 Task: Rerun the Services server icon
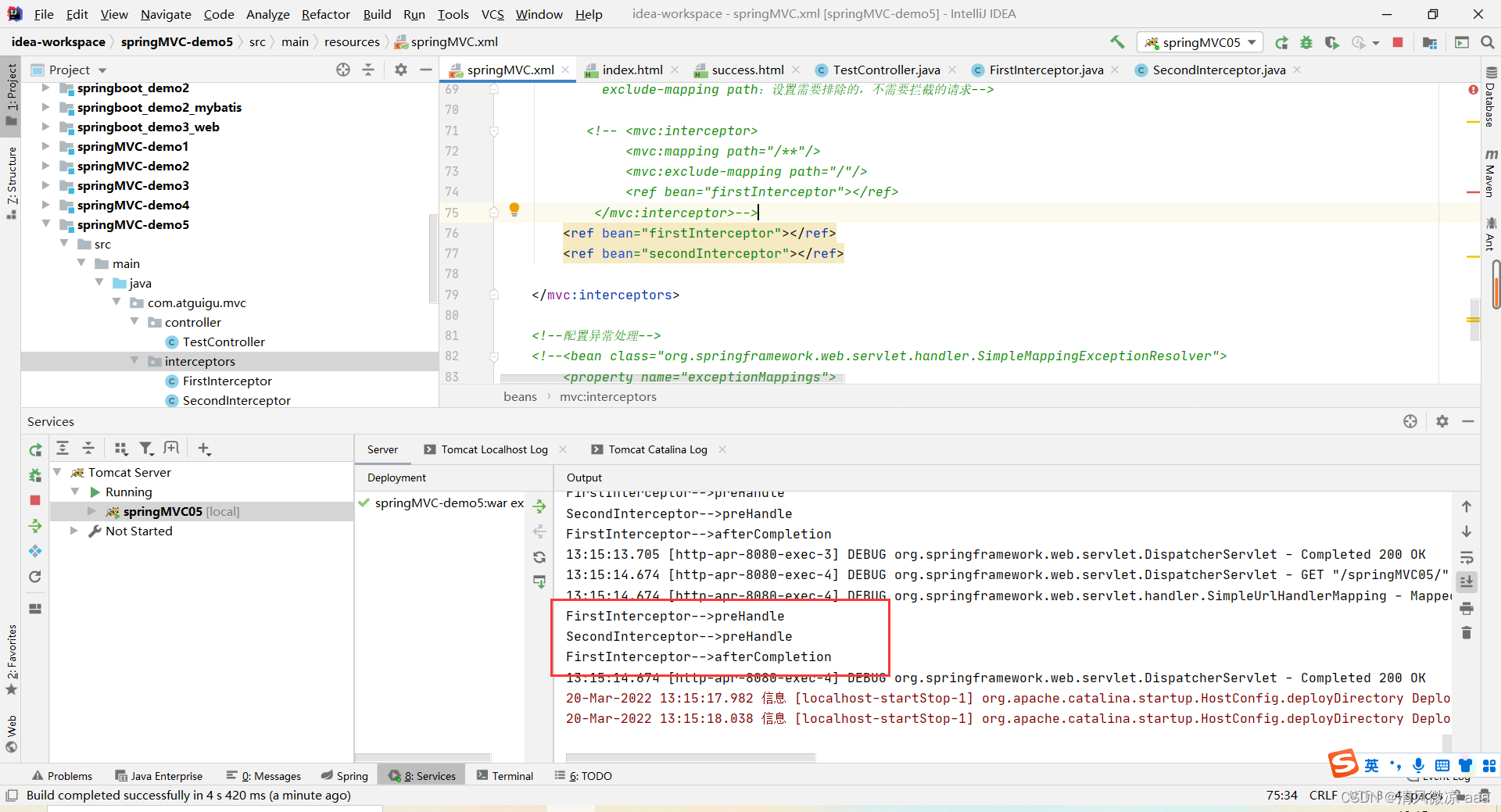pos(35,449)
